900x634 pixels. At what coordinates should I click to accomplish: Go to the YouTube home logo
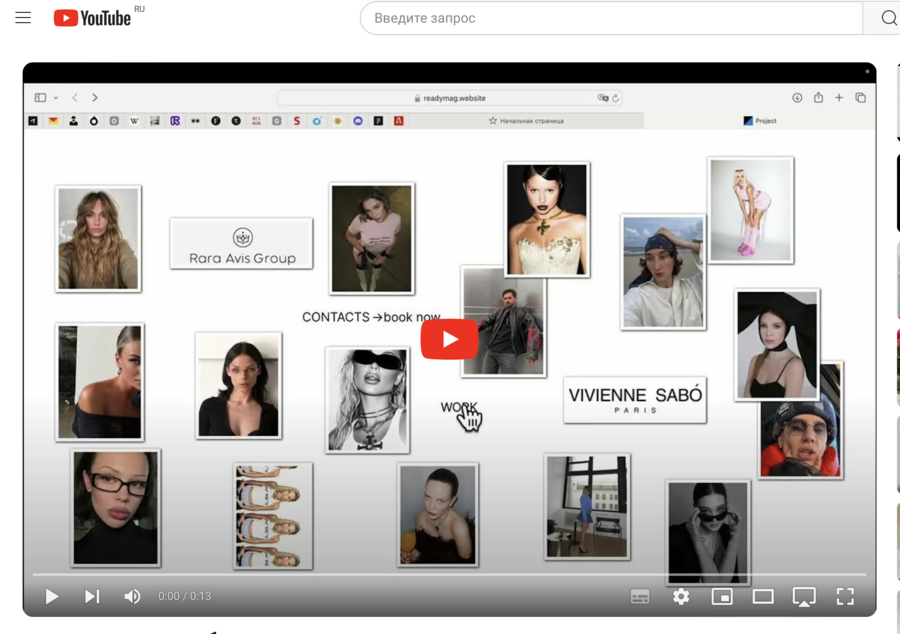click(92, 18)
